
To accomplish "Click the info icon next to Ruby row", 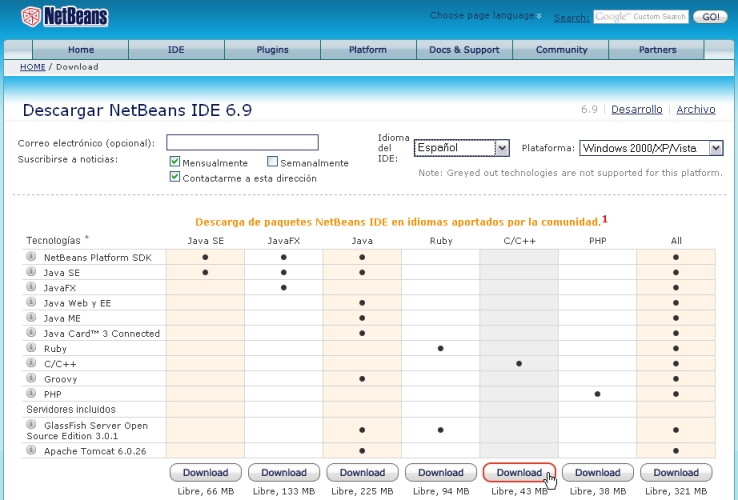I will [31, 347].
